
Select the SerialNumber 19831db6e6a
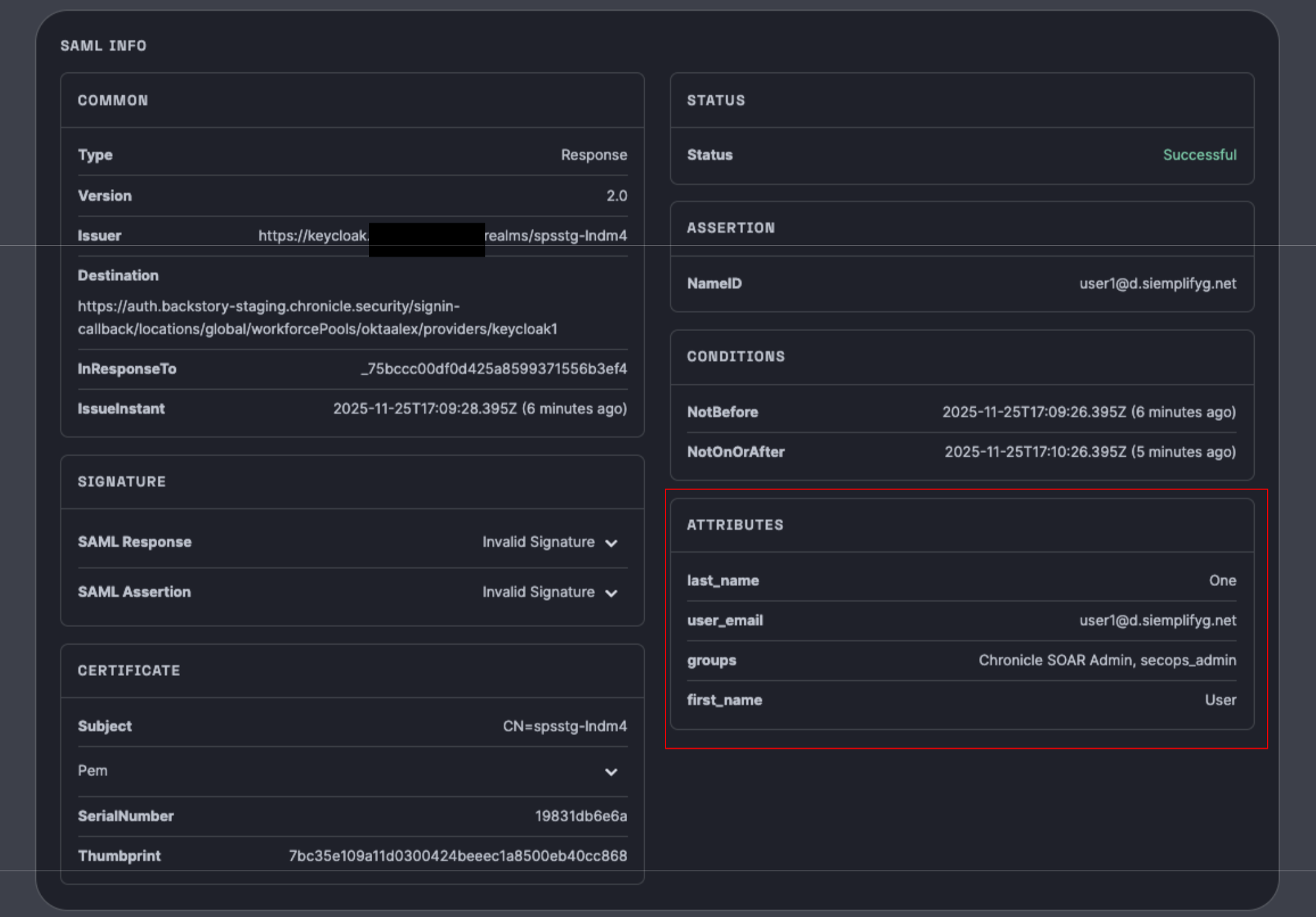pos(579,815)
